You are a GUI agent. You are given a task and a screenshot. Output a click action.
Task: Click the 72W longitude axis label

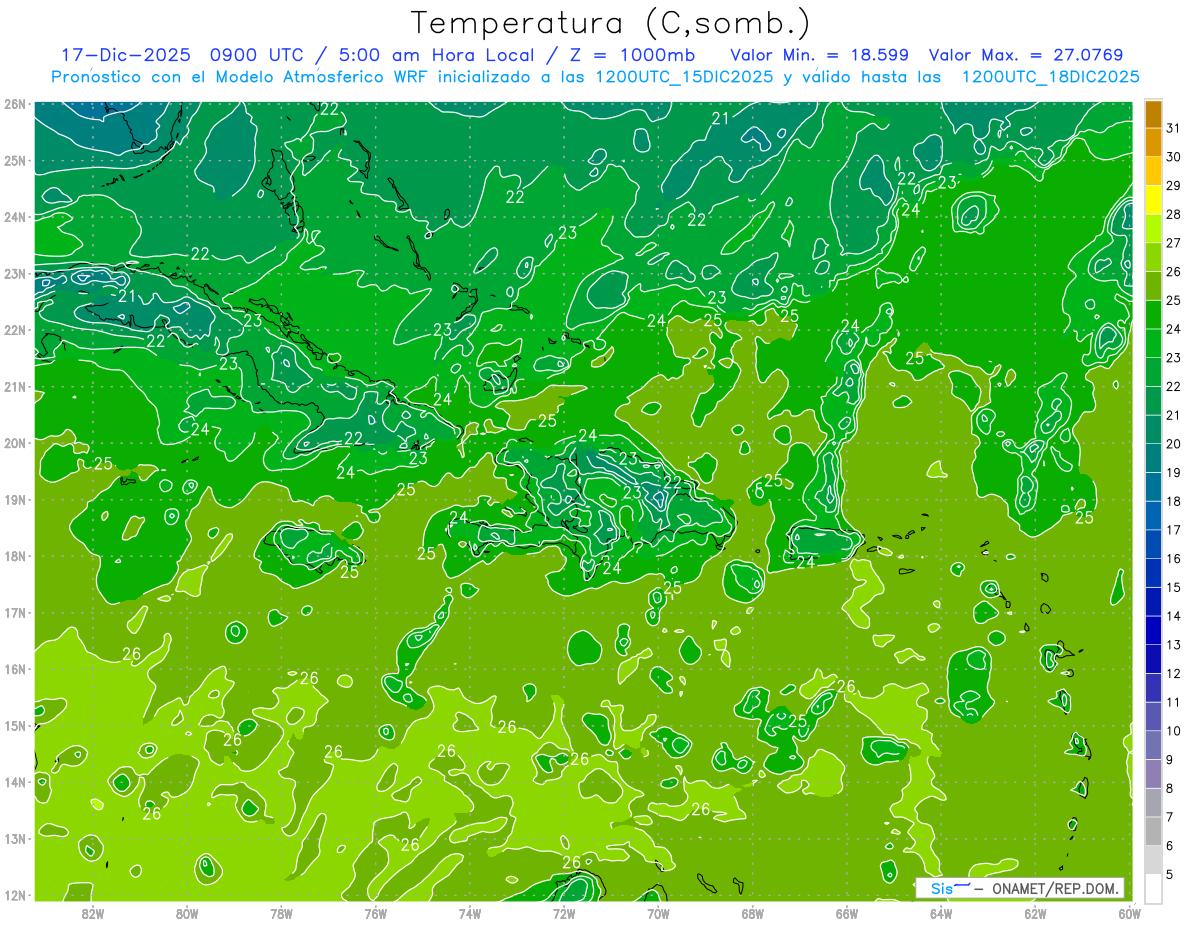[564, 913]
